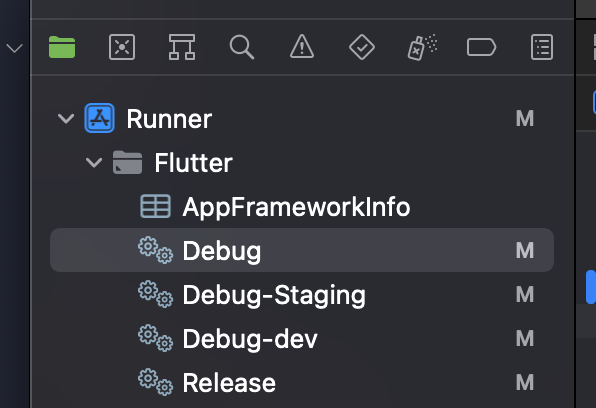Open the Breakpoint navigator tag icon
The height and width of the screenshot is (408, 596).
coord(482,47)
